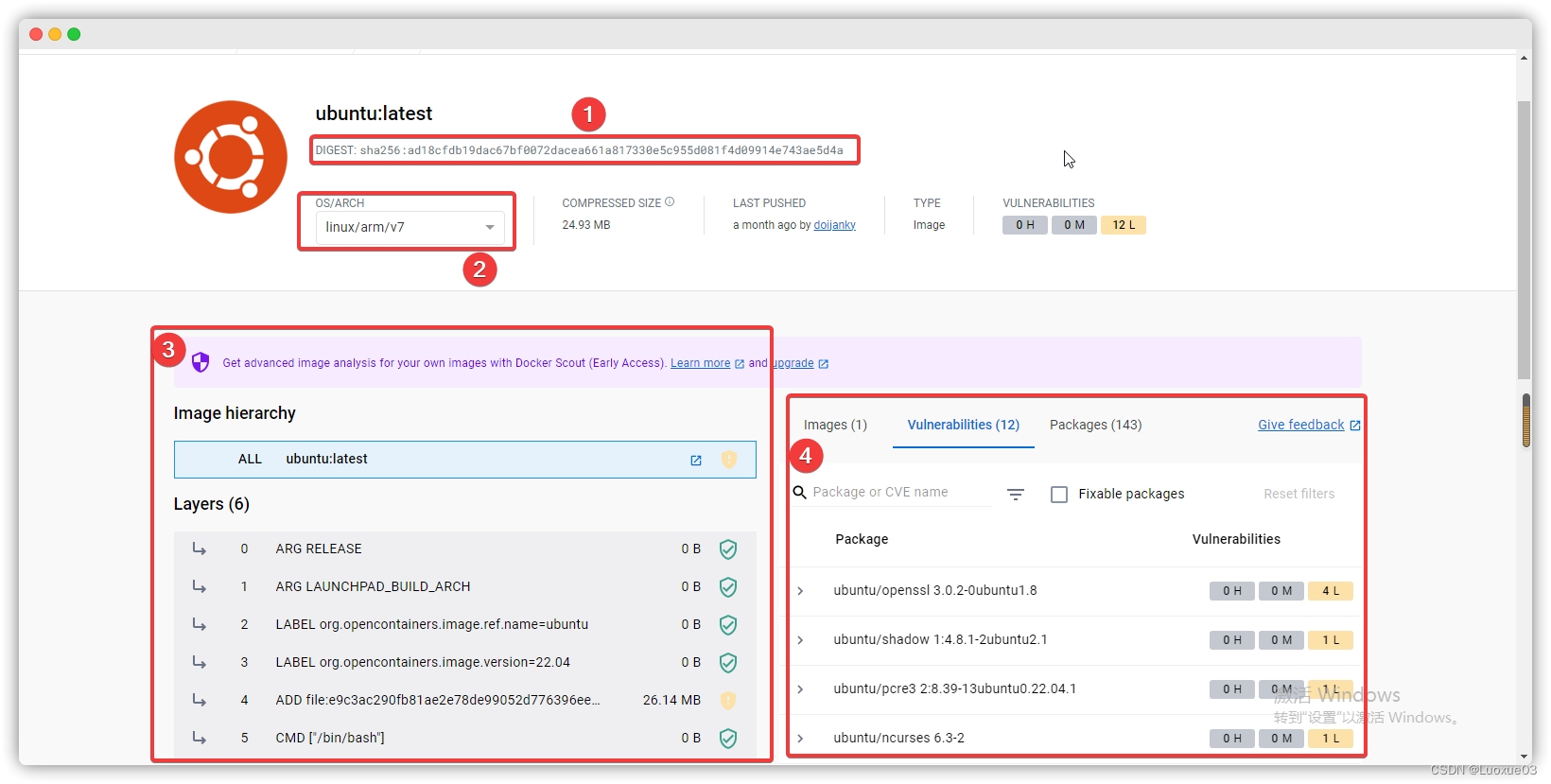Click green shield for ARG LAUNCHPAD_BUILD_ARCH layer
The image size is (1551, 784).
pyautogui.click(x=728, y=587)
